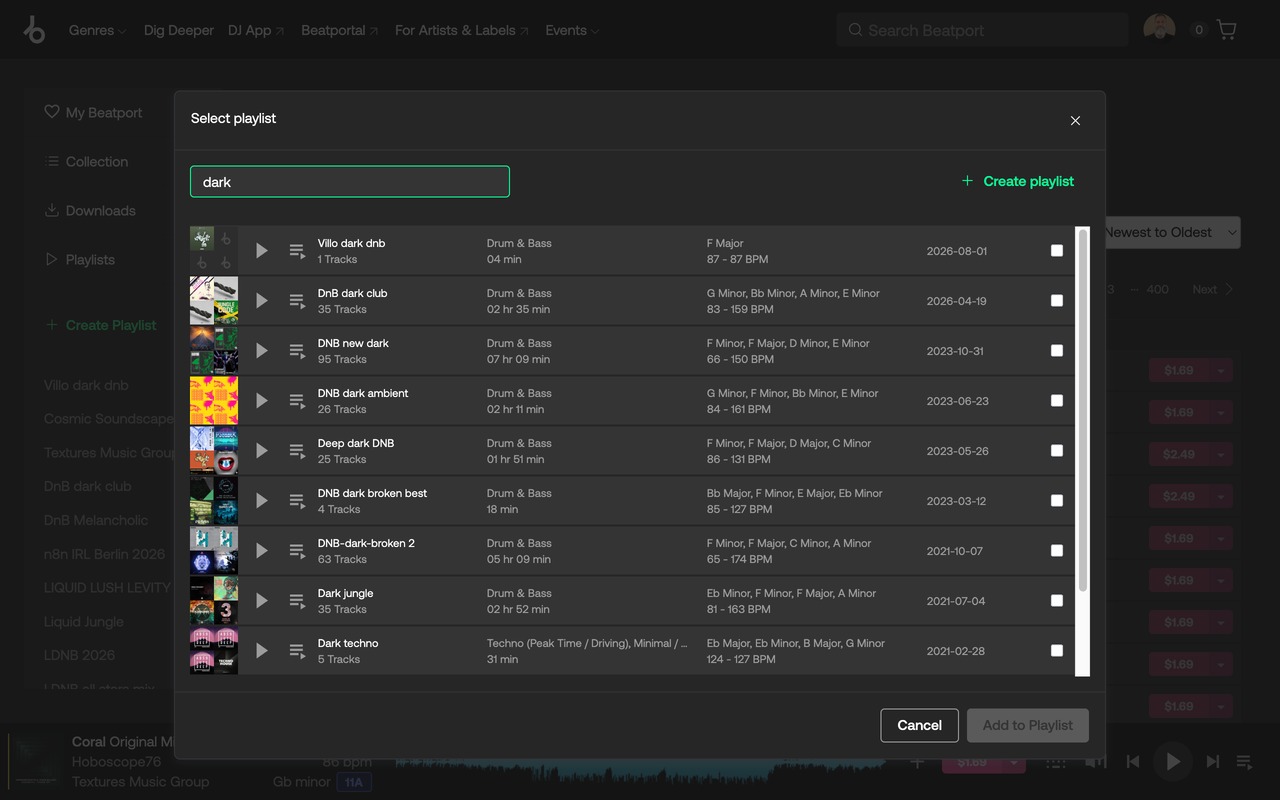Image resolution: width=1280 pixels, height=800 pixels.
Task: Play the DnB dark club playlist
Action: [x=261, y=301]
